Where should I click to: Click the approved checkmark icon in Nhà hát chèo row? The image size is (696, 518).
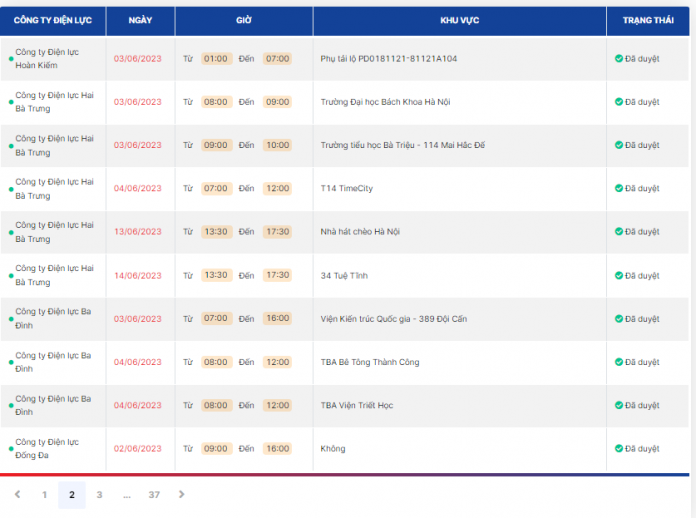click(x=619, y=232)
